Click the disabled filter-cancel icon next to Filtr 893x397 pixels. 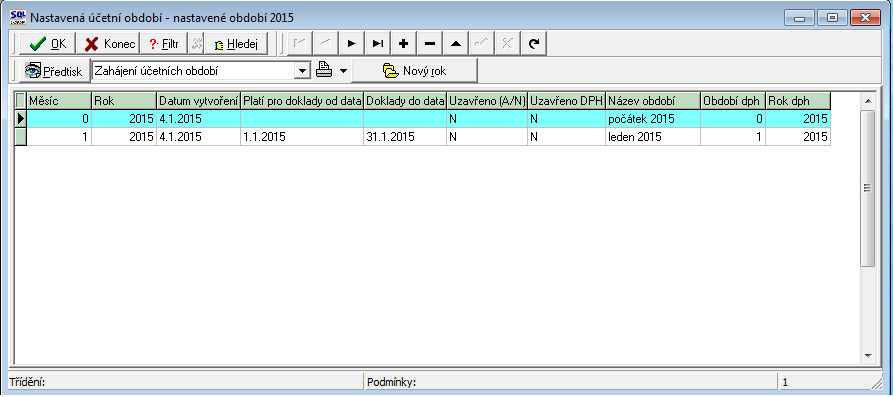pos(196,44)
